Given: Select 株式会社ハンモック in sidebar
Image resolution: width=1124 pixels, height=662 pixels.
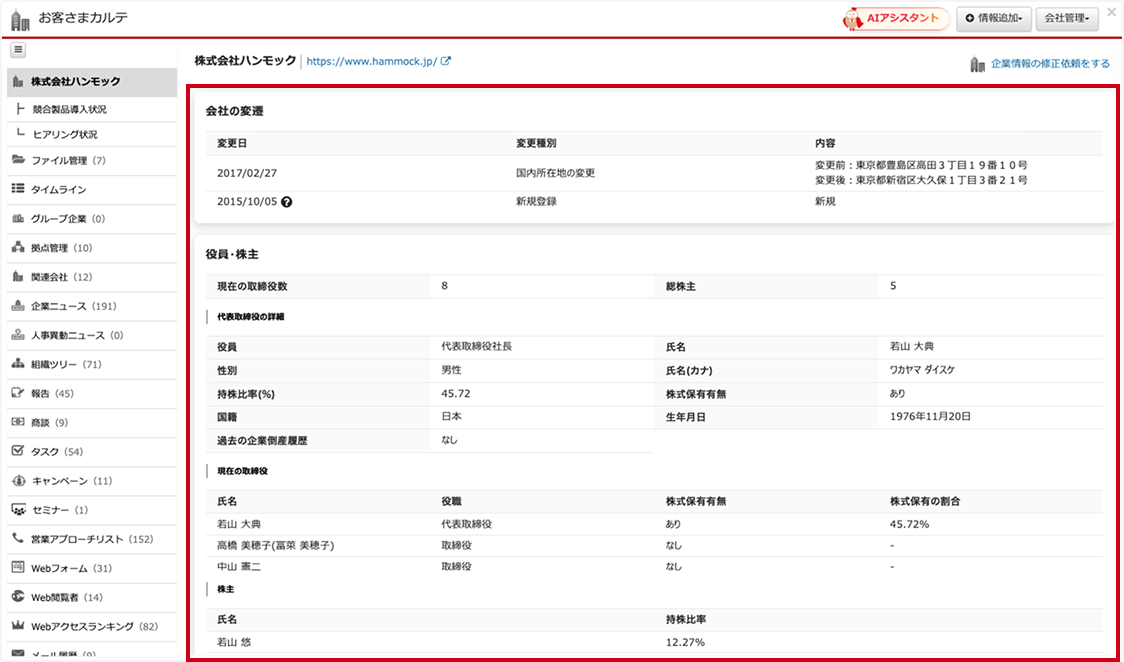Looking at the screenshot, I should [75, 81].
